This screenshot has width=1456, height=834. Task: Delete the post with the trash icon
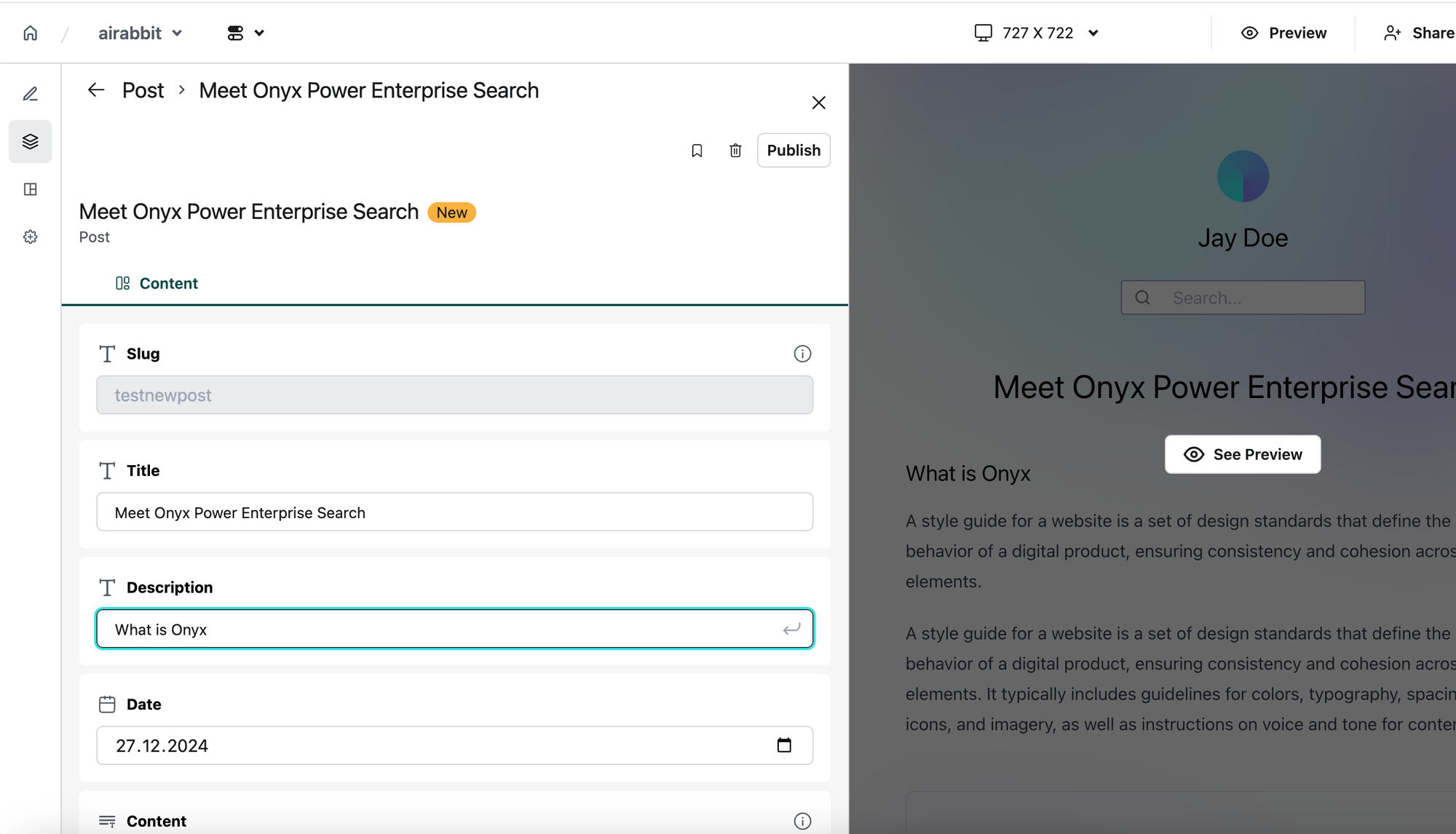pyautogui.click(x=735, y=151)
